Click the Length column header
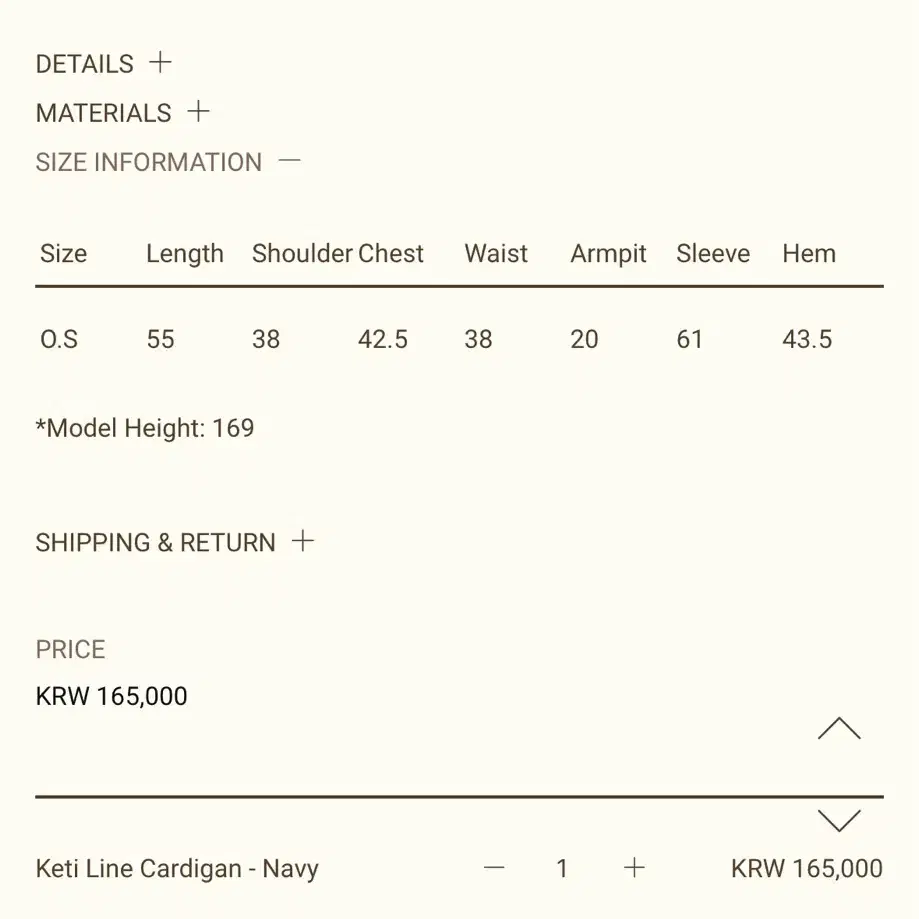The width and height of the screenshot is (919, 919). (x=185, y=254)
